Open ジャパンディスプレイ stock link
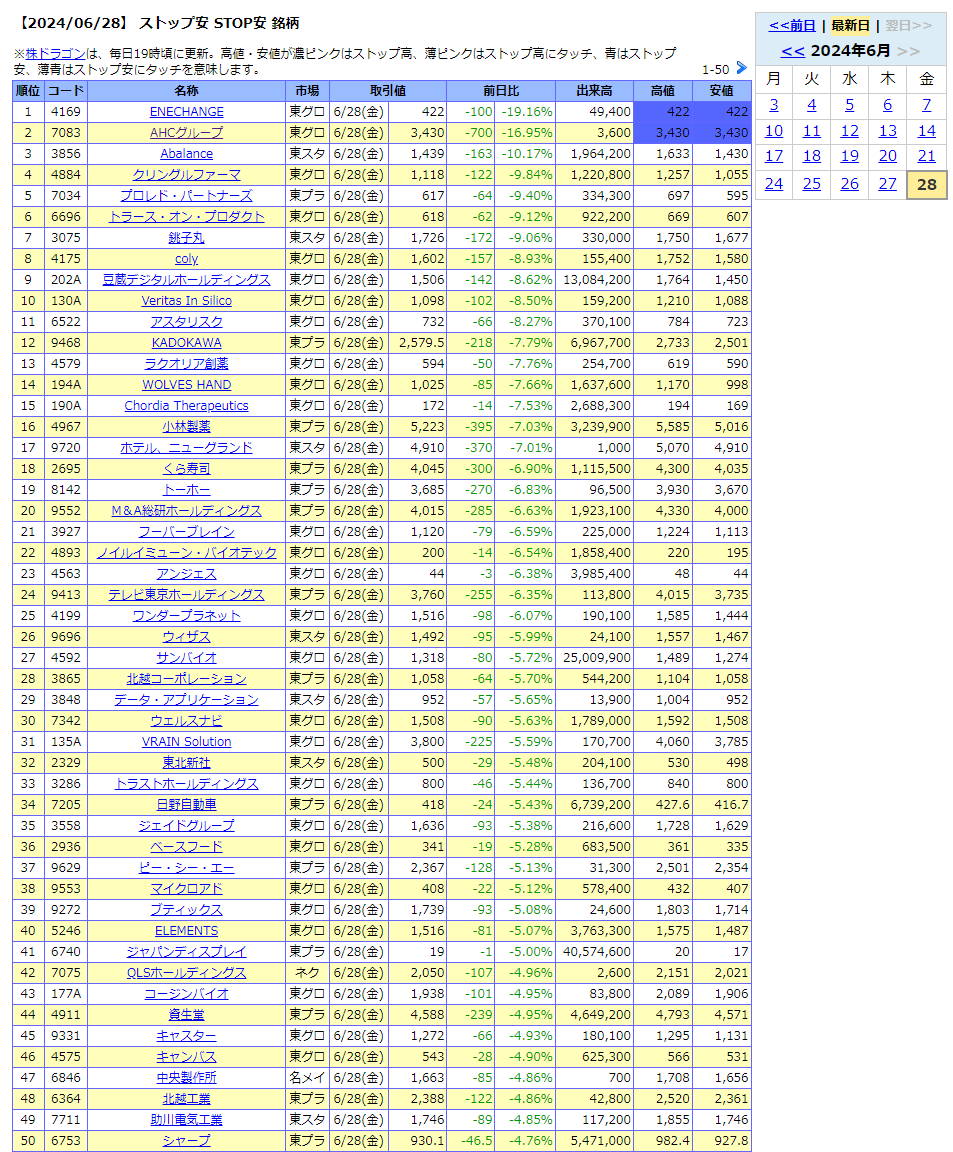 coord(187,952)
